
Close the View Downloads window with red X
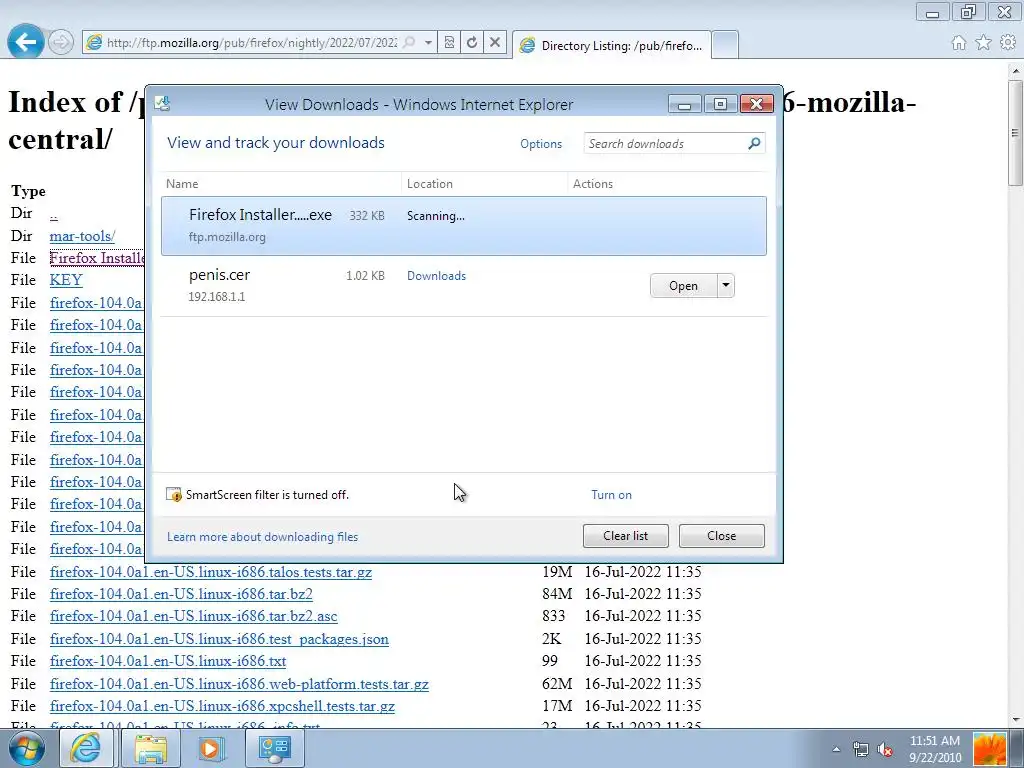(756, 104)
